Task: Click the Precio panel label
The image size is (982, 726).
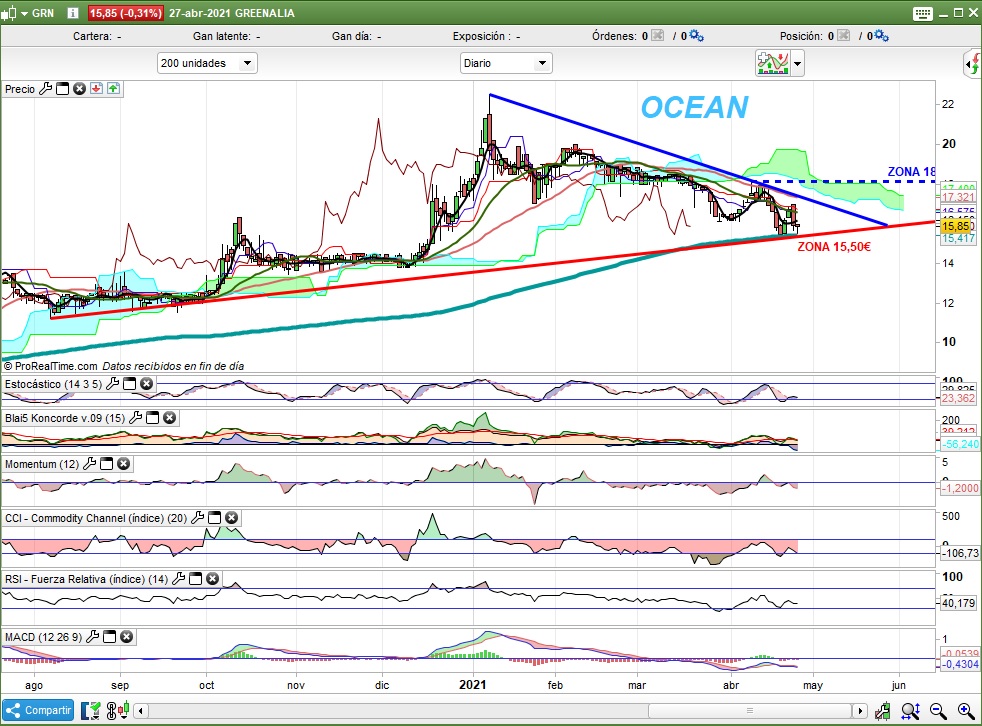Action: [20, 89]
